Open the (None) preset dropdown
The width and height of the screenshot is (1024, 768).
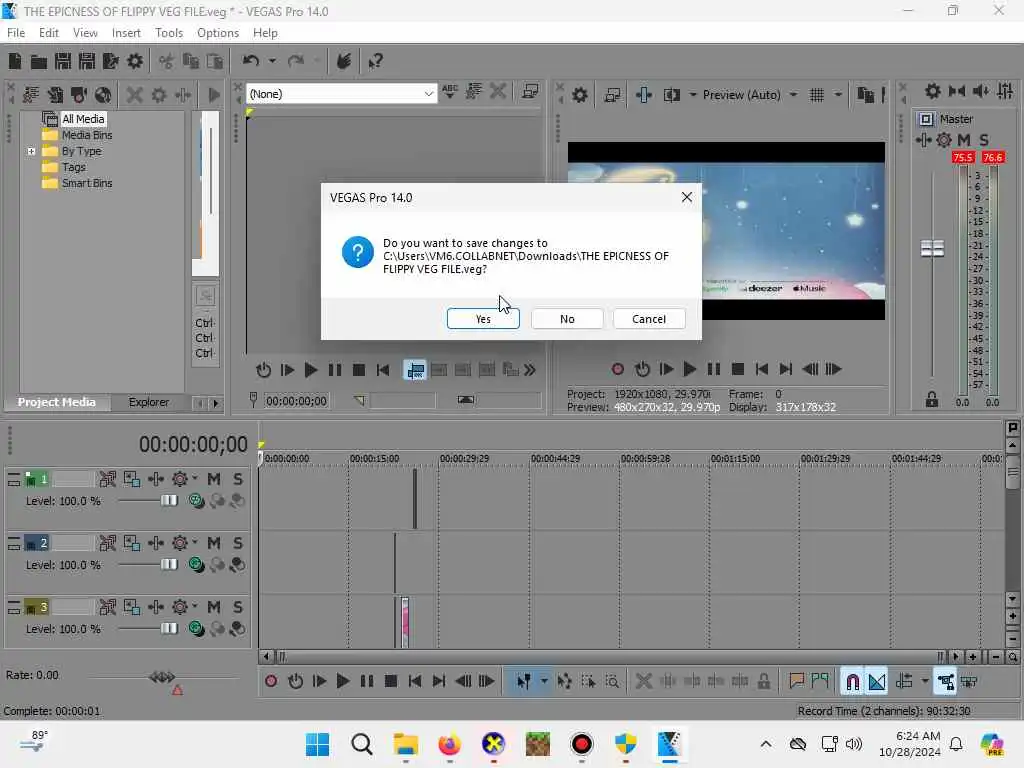(342, 94)
